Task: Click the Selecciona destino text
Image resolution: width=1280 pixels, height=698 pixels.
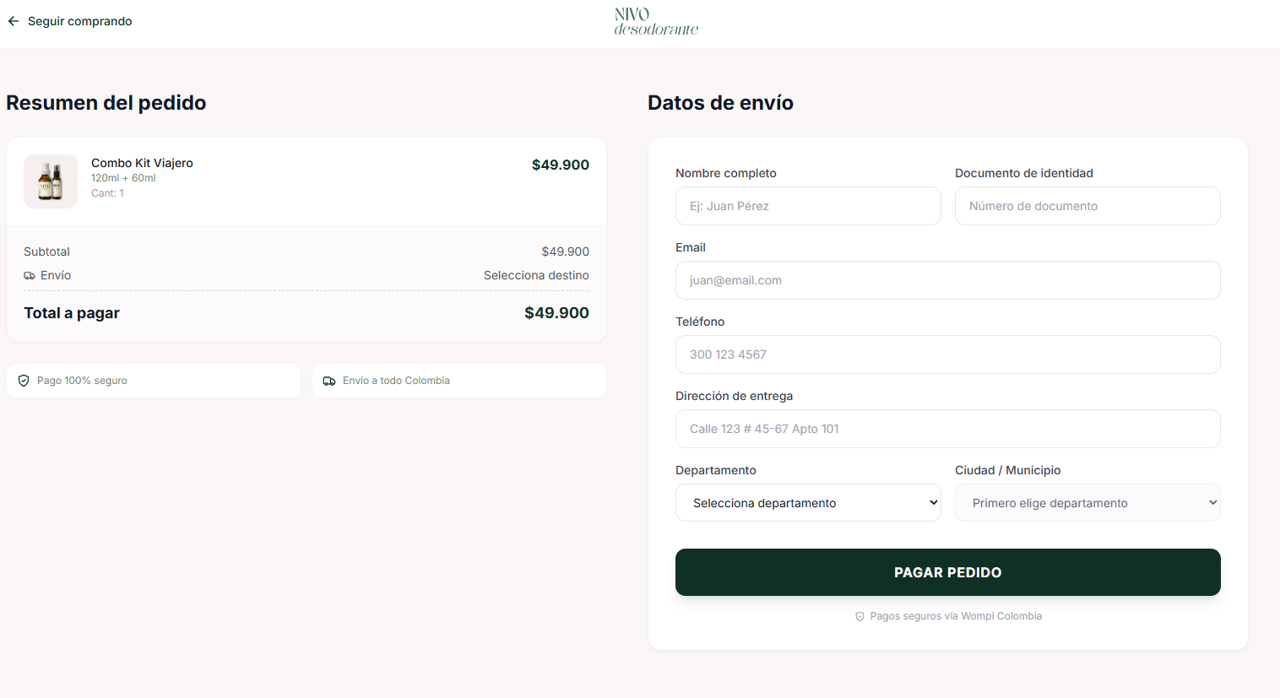Action: (536, 275)
